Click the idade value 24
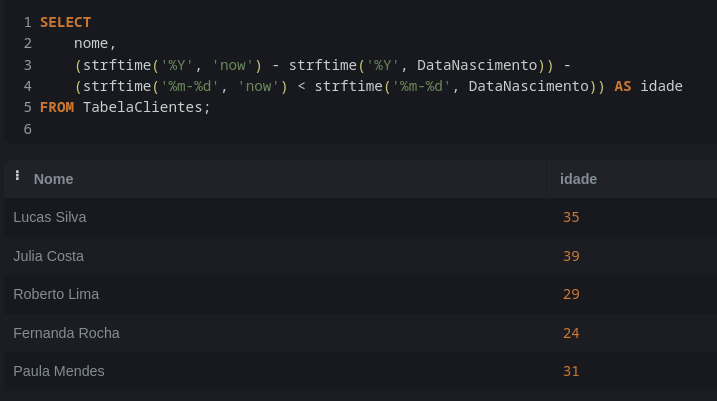Image resolution: width=717 pixels, height=401 pixels. (571, 333)
